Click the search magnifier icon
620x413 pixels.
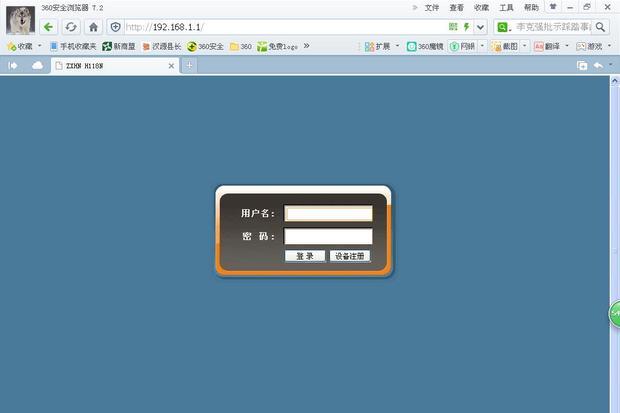pyautogui.click(x=601, y=27)
